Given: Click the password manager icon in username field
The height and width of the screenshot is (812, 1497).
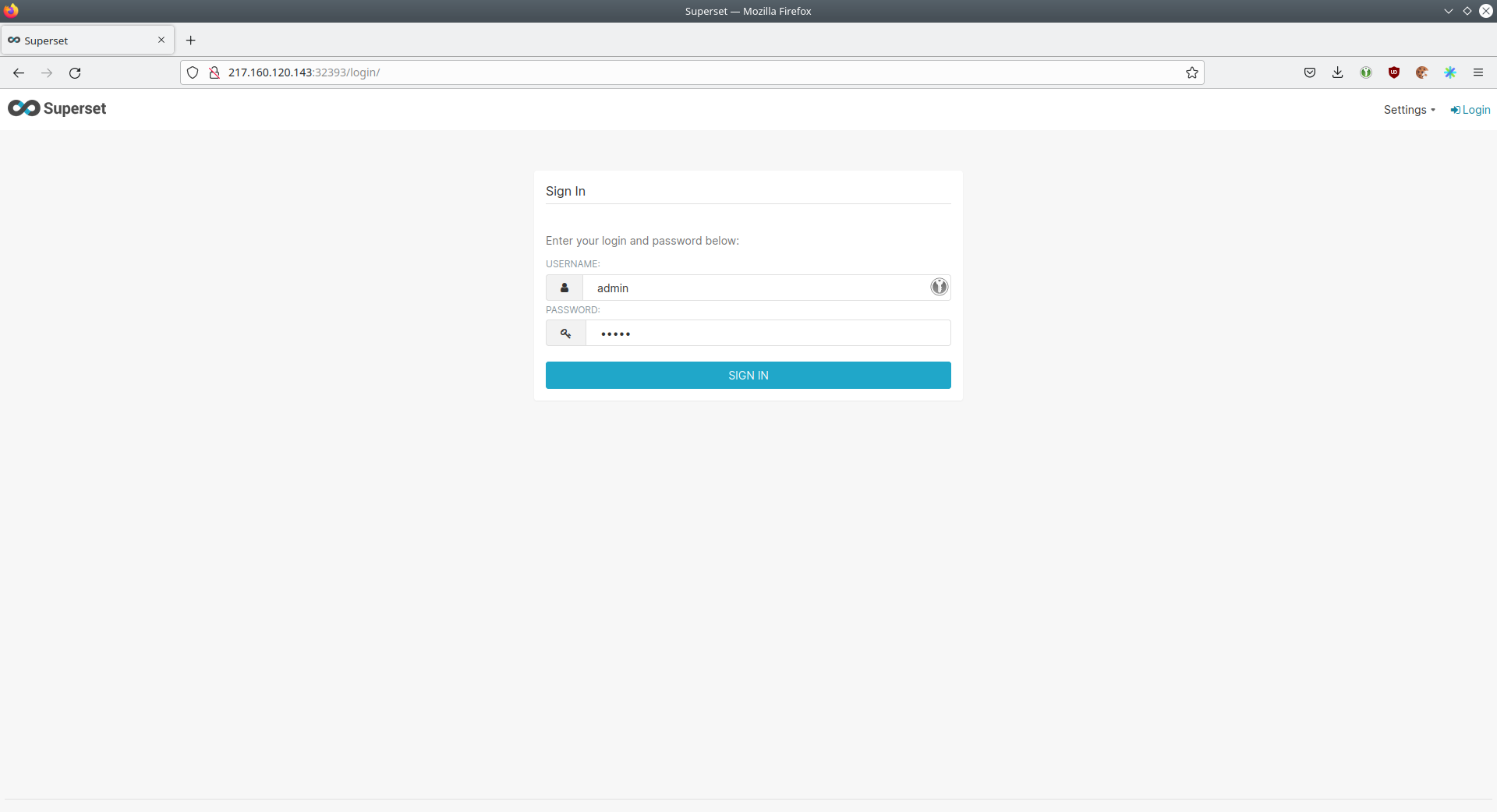Looking at the screenshot, I should pos(939,287).
